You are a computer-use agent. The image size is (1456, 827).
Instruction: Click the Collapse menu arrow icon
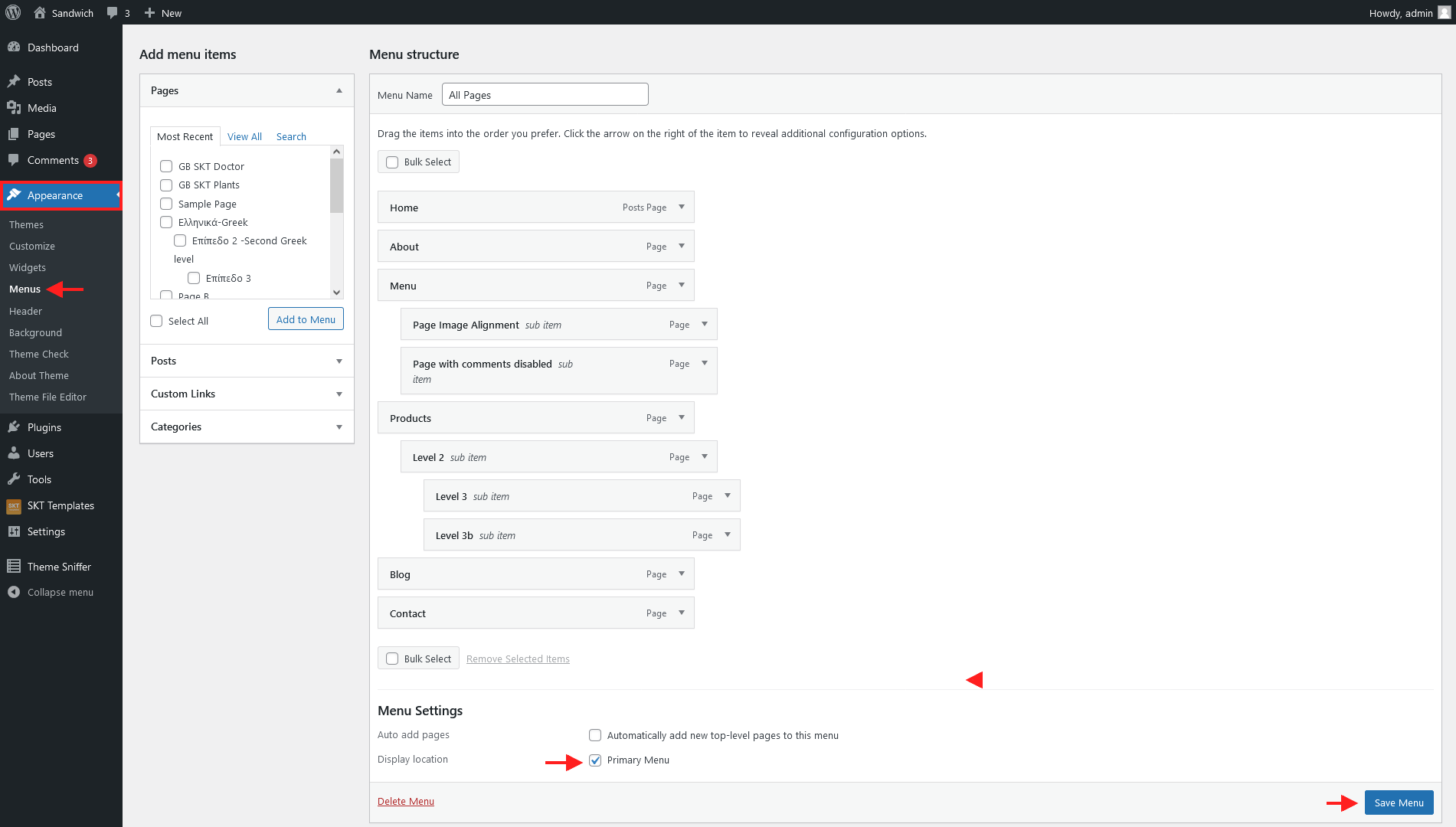pos(14,592)
